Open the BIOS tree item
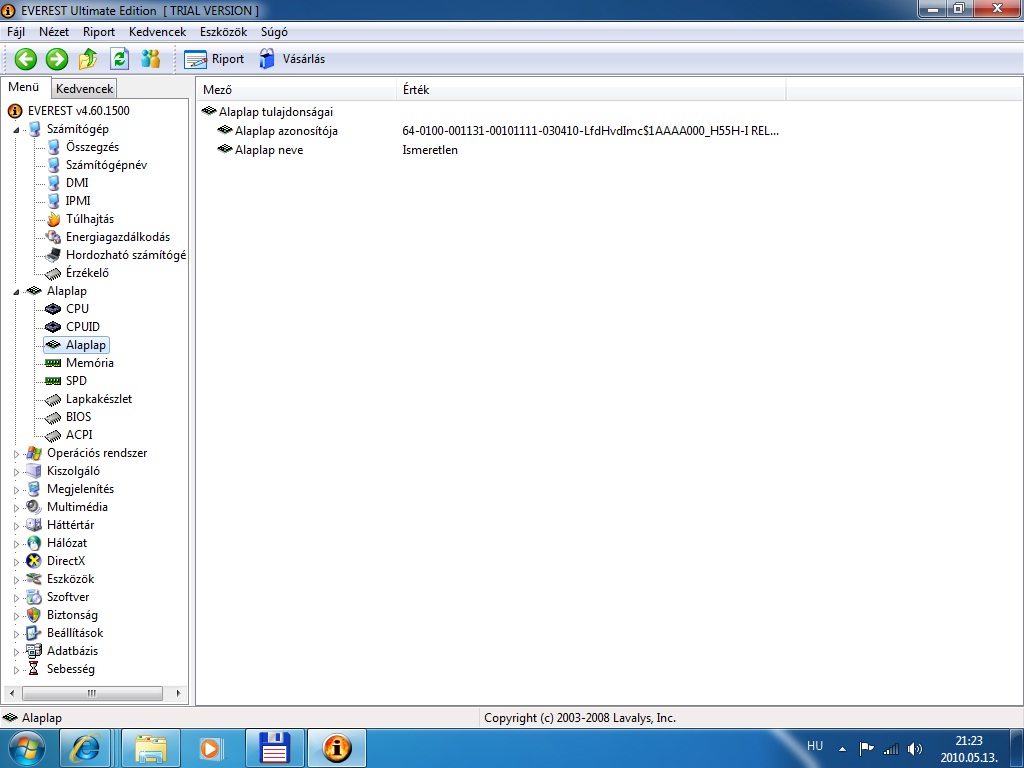This screenshot has width=1024, height=768. [78, 417]
